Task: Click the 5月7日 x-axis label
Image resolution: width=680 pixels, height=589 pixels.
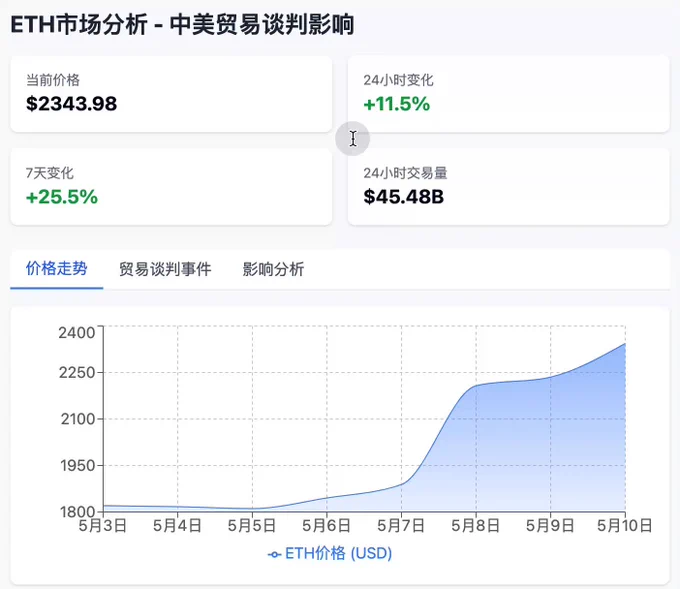Action: [x=401, y=526]
